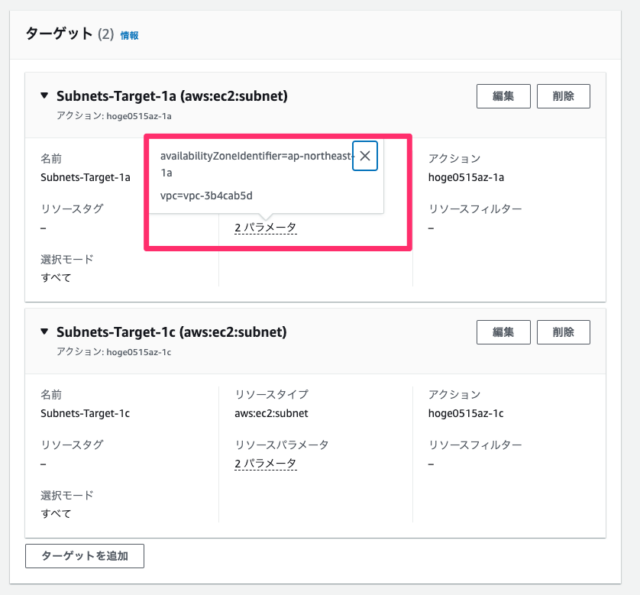This screenshot has width=640, height=595.
Task: Click 削除 for Subnets-Target-1a
Action: 563,96
